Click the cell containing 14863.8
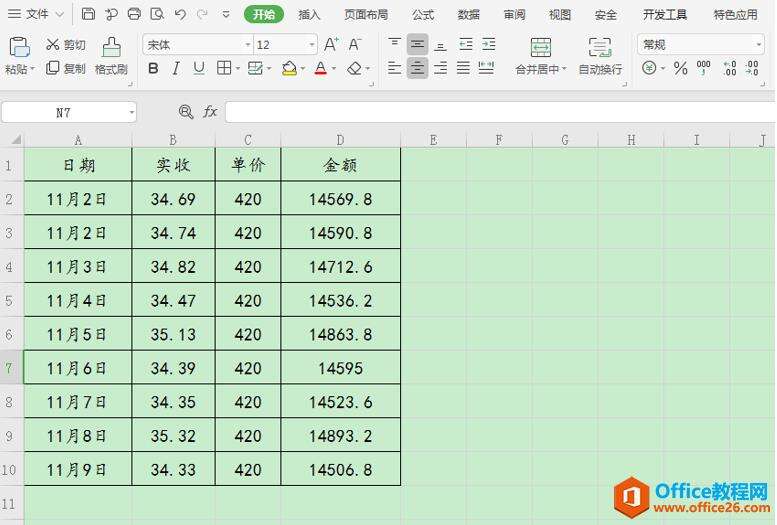Viewport: 777px width, 525px height. pos(340,334)
